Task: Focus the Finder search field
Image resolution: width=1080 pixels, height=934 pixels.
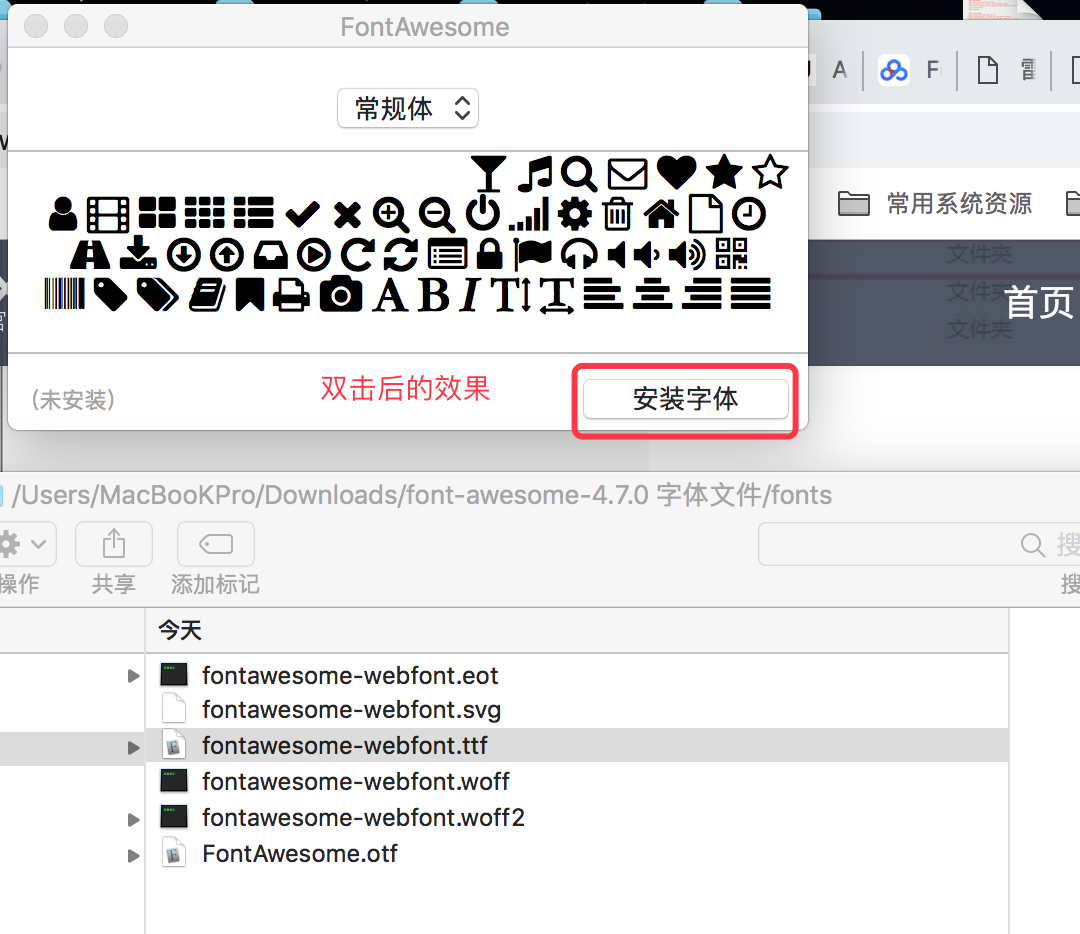Action: [x=919, y=544]
